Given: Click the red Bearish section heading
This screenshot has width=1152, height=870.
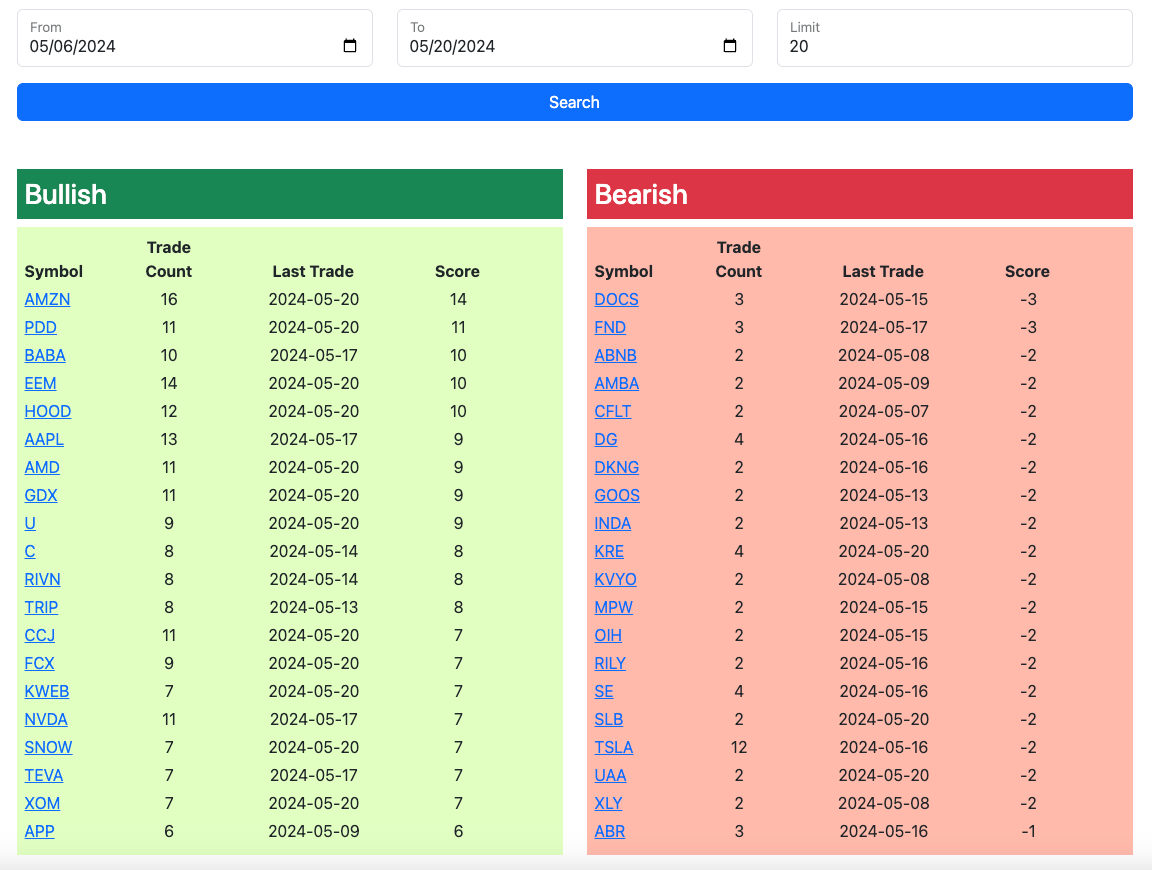Looking at the screenshot, I should [860, 194].
